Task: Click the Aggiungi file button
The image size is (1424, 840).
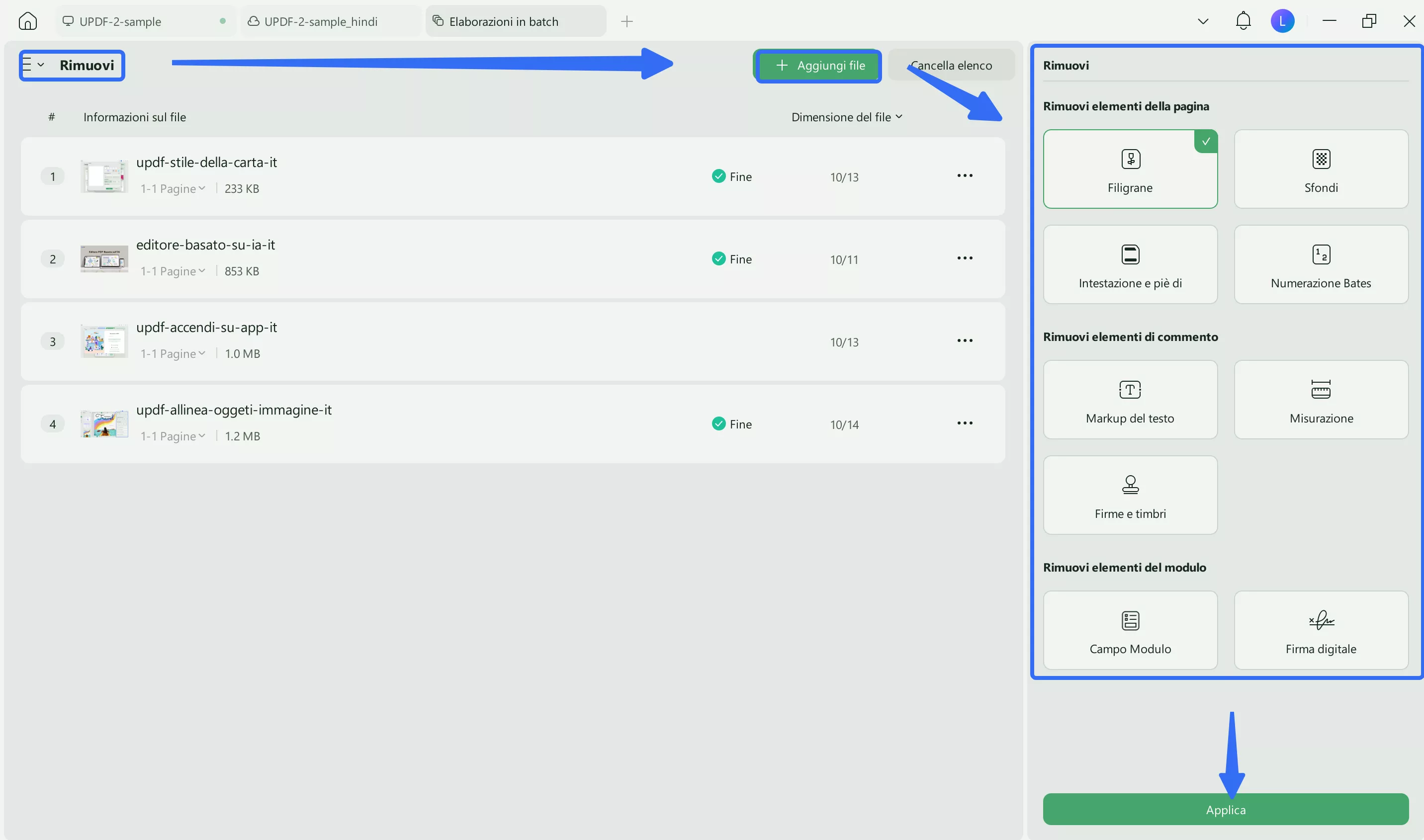Action: tap(819, 66)
